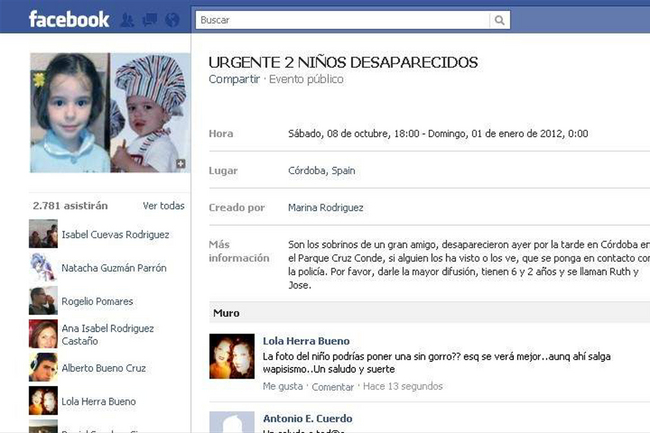650x433 pixels.
Task: Click Ver todas to see all attendees
Action: 164,206
